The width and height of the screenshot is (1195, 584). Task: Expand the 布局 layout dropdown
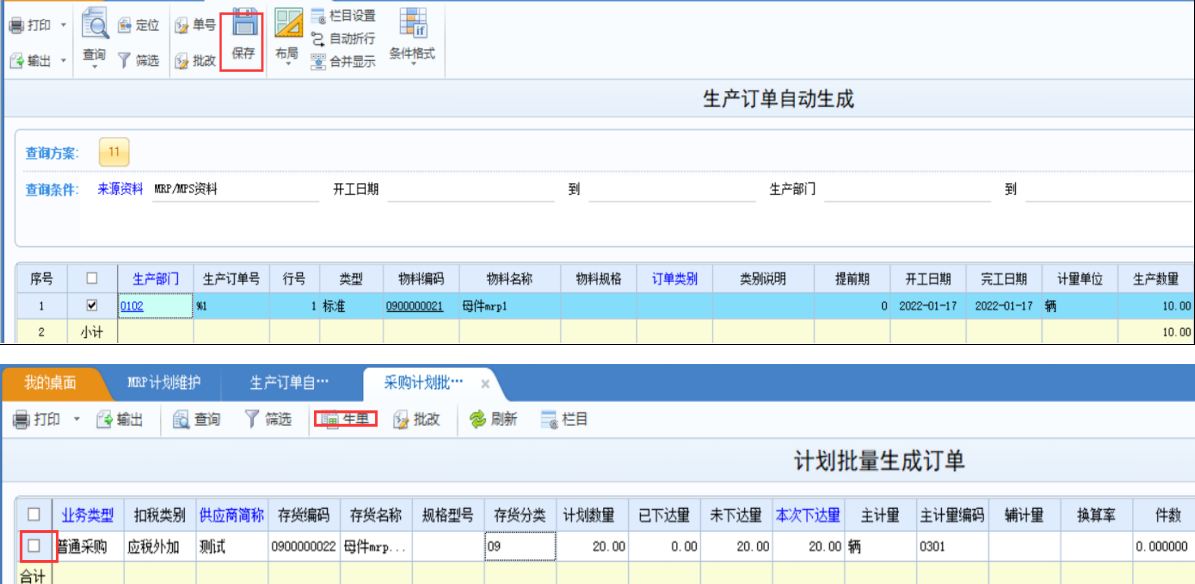(287, 64)
